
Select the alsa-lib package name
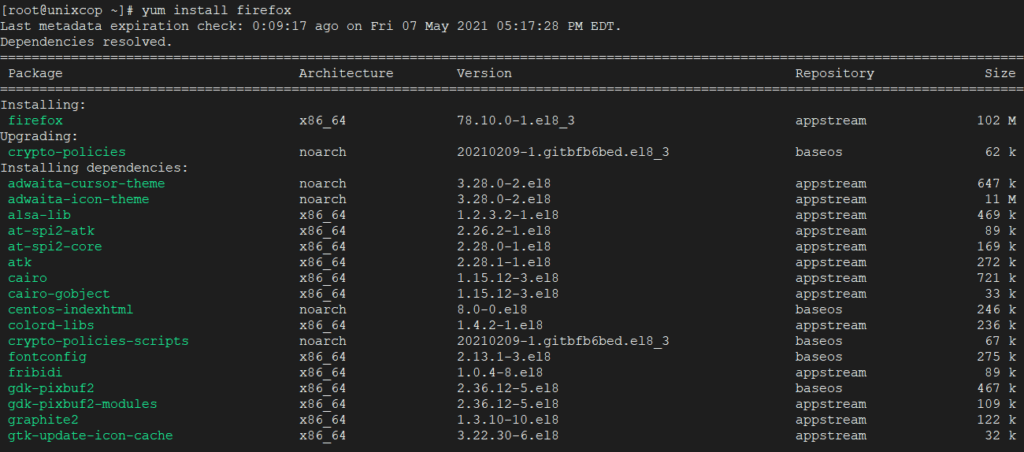tap(39, 216)
